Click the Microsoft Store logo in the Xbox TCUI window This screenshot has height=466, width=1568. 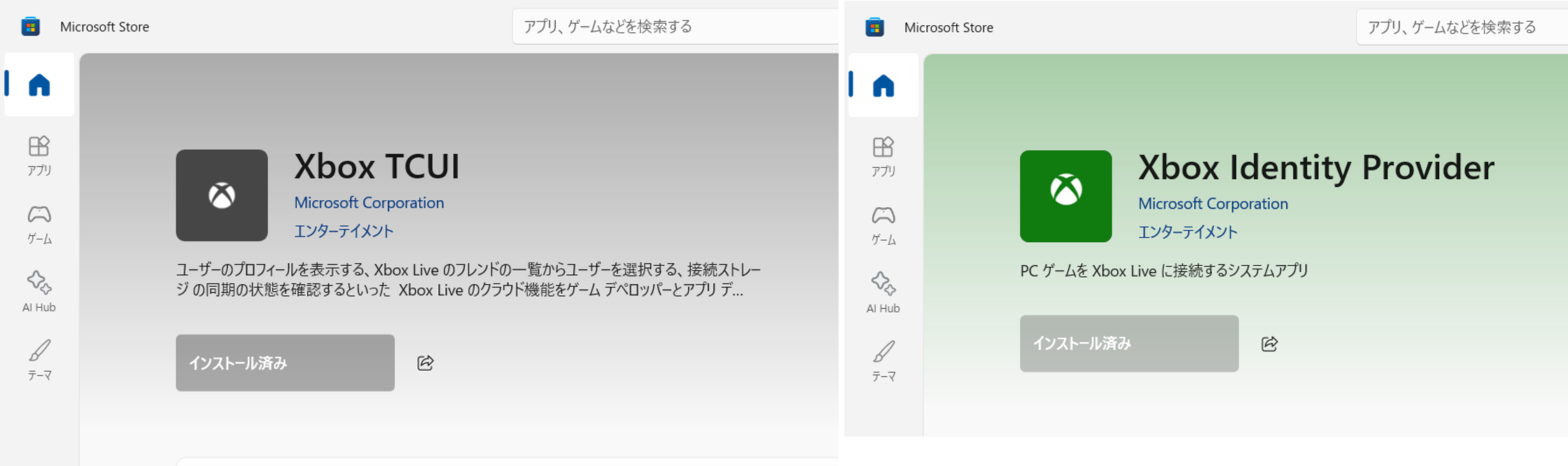point(31,27)
